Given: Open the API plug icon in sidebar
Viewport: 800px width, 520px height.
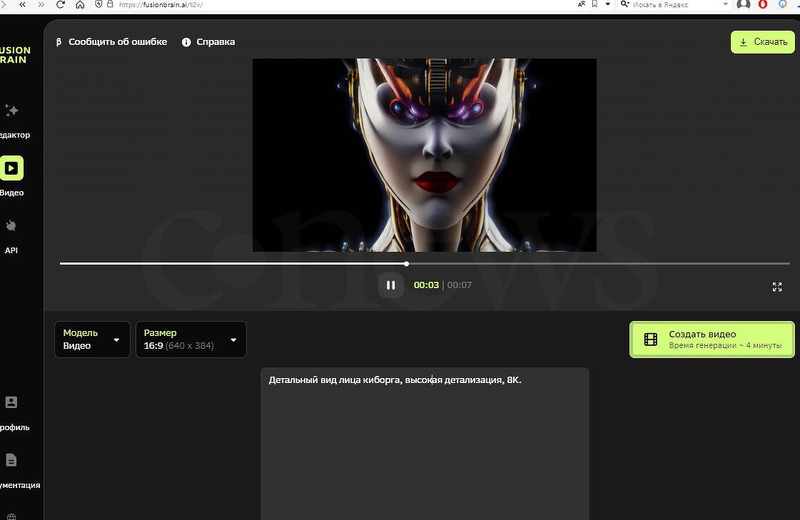Looking at the screenshot, I should pos(12,226).
